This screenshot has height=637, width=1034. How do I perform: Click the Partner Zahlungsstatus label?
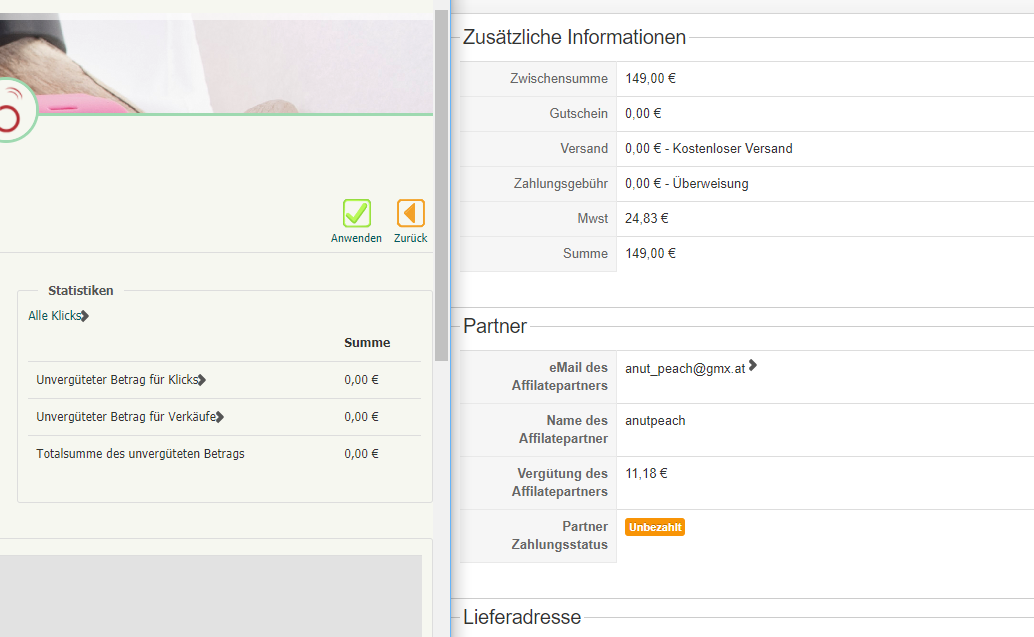pos(559,535)
